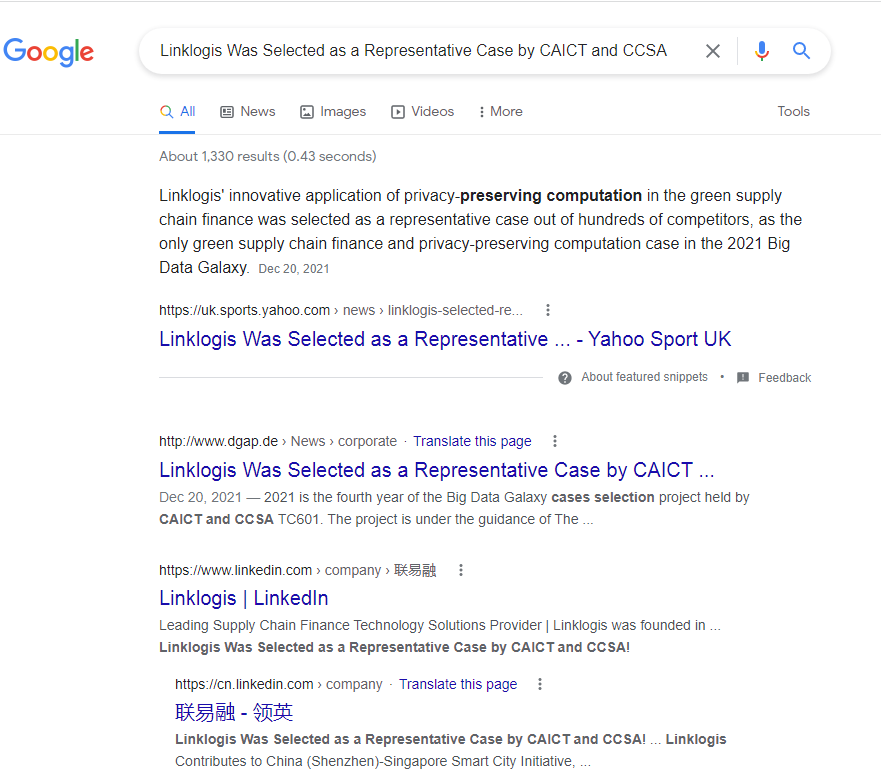Open options for cn.linkedin.com result

pos(540,684)
